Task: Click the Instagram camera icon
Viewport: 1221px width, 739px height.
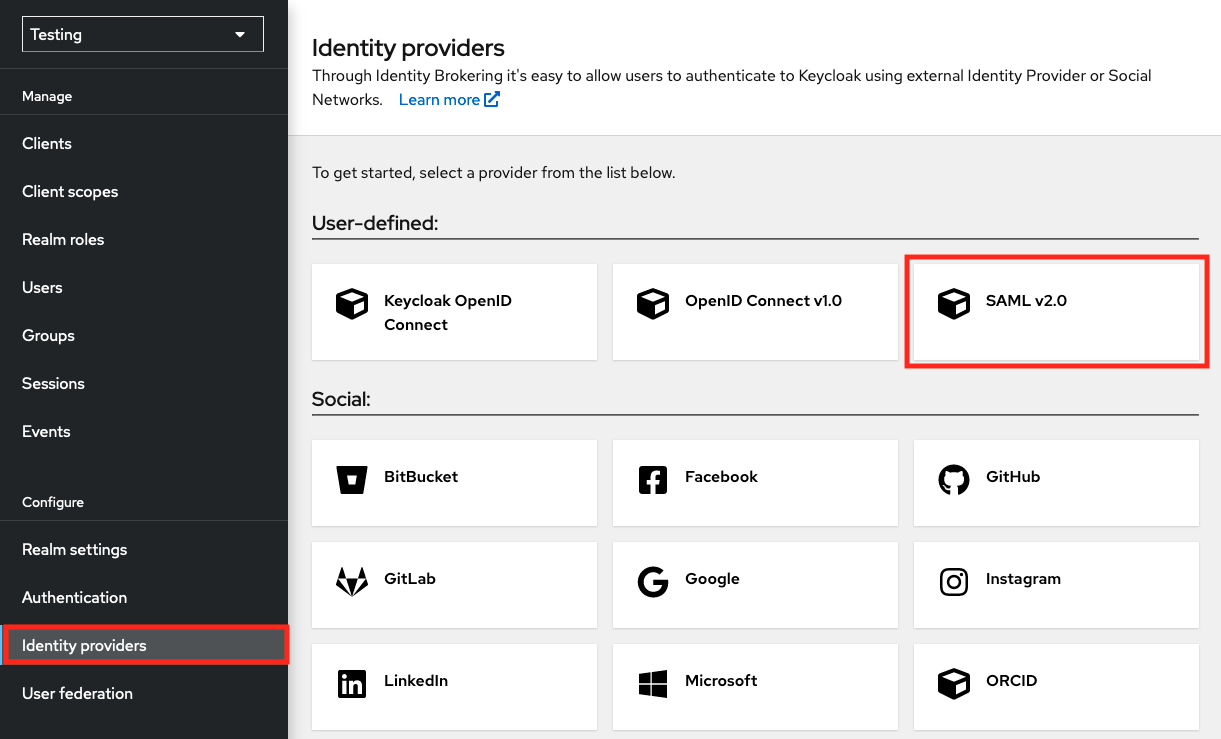Action: pyautogui.click(x=953, y=581)
